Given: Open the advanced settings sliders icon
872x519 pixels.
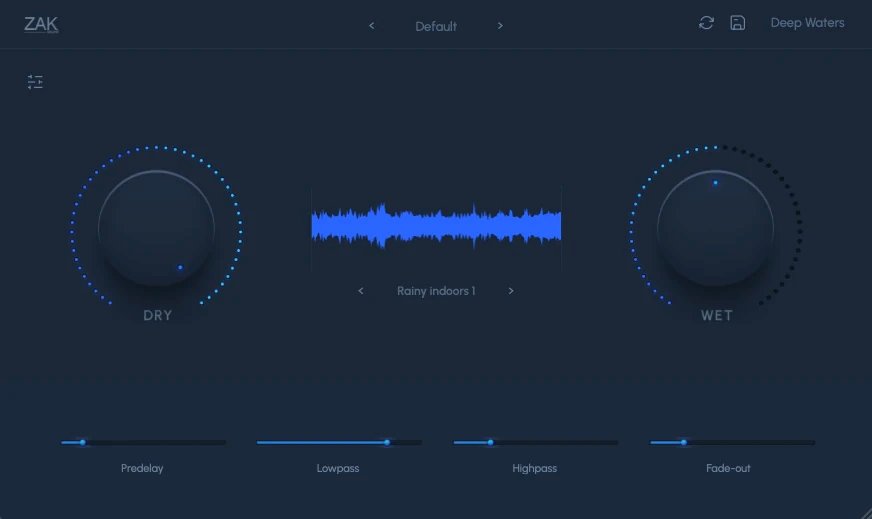Looking at the screenshot, I should click(x=35, y=82).
